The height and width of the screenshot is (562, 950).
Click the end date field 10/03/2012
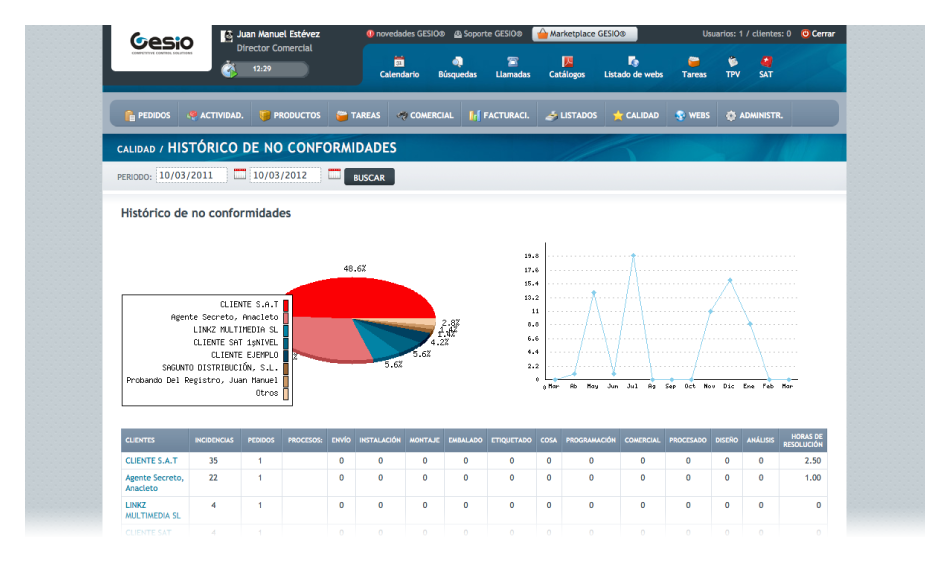(285, 175)
